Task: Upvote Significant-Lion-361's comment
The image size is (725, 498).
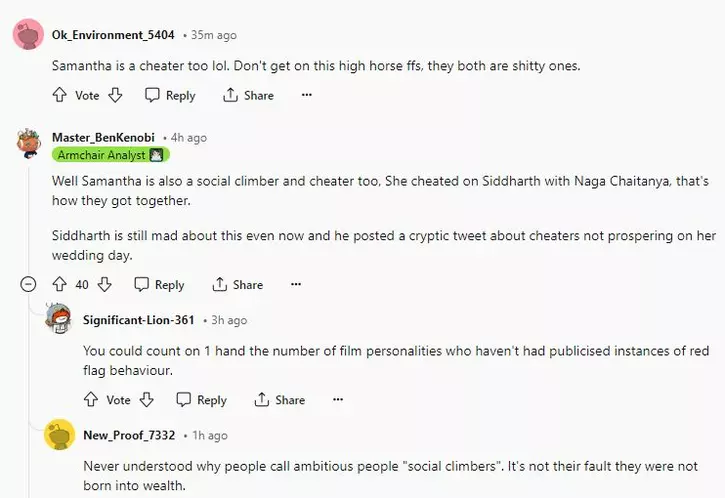Action: (x=91, y=399)
